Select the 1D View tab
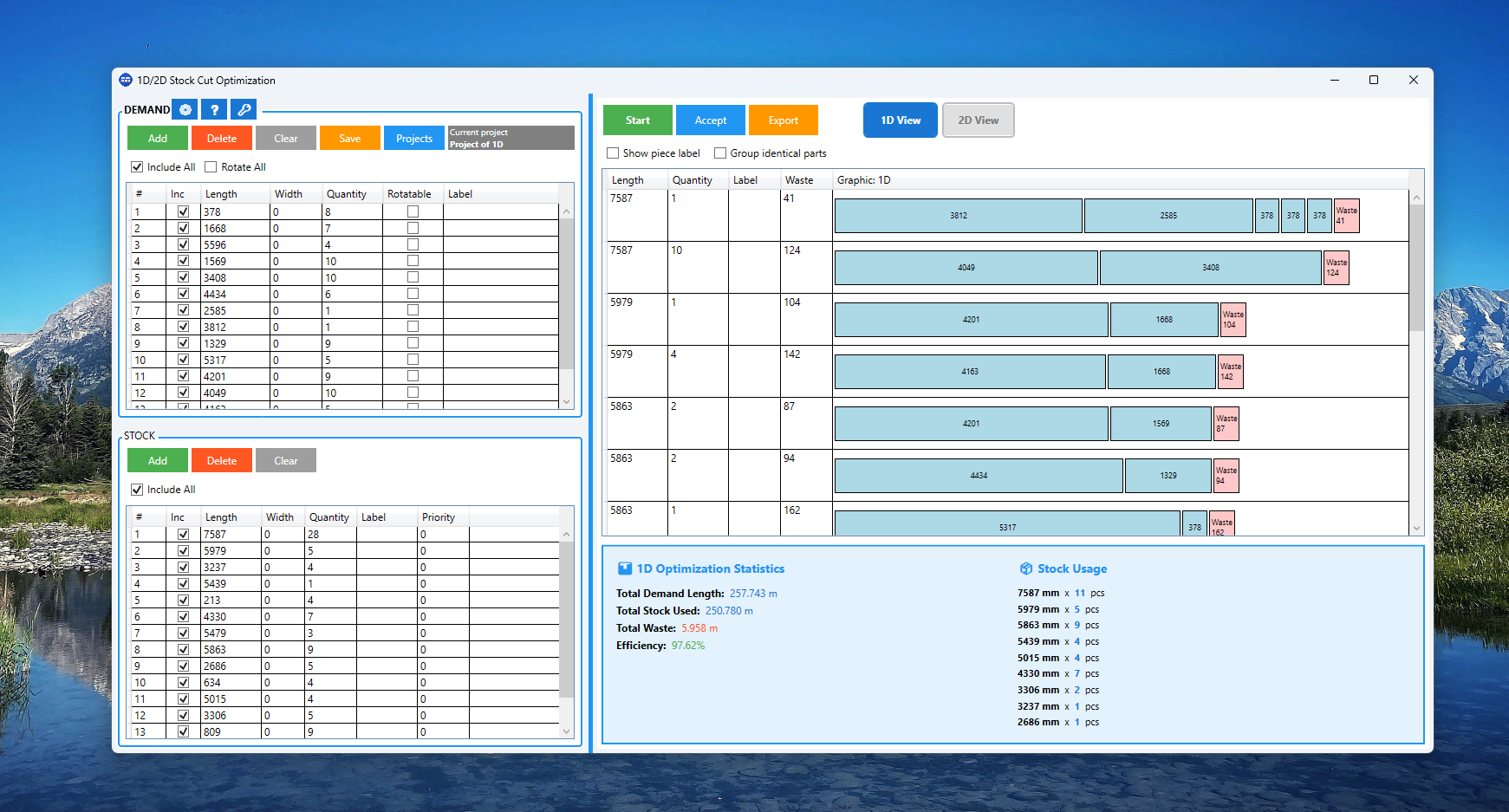Screen dimensions: 1509x812 pyautogui.click(x=900, y=120)
